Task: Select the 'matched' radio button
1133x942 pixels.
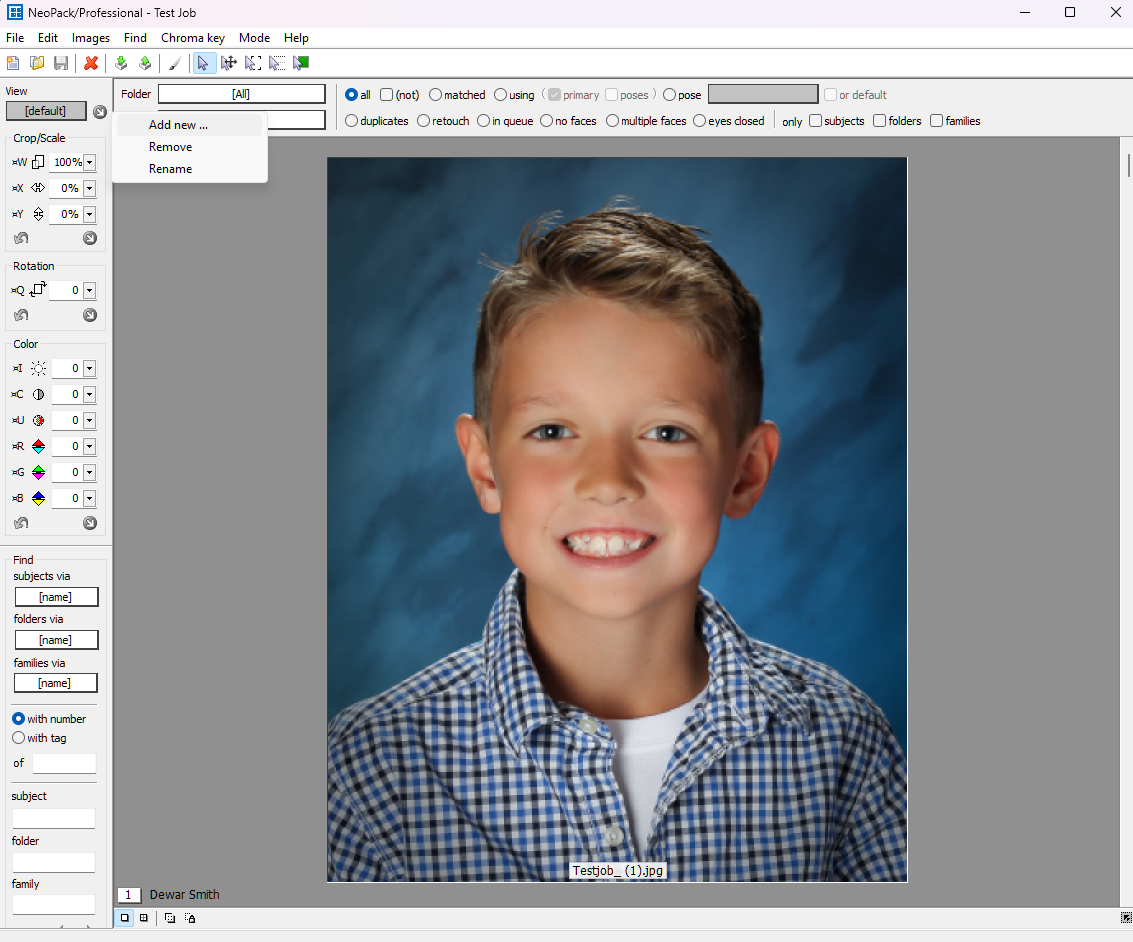Action: point(435,95)
